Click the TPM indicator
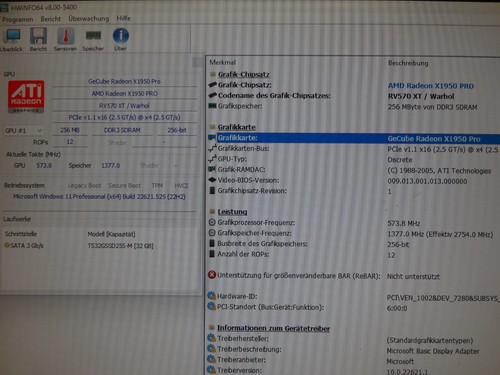This screenshot has width=500, height=375. click(x=157, y=186)
